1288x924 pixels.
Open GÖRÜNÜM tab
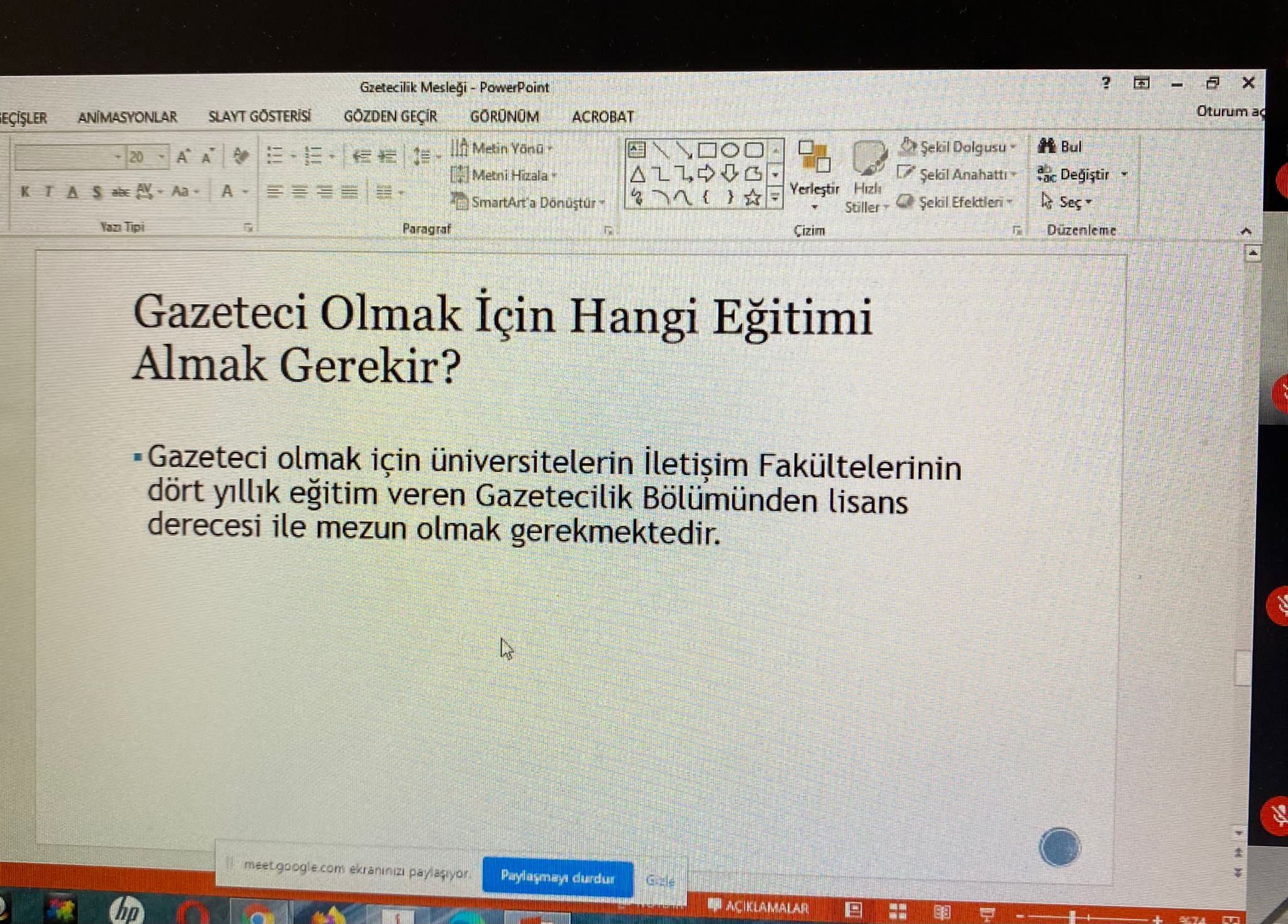tap(504, 116)
